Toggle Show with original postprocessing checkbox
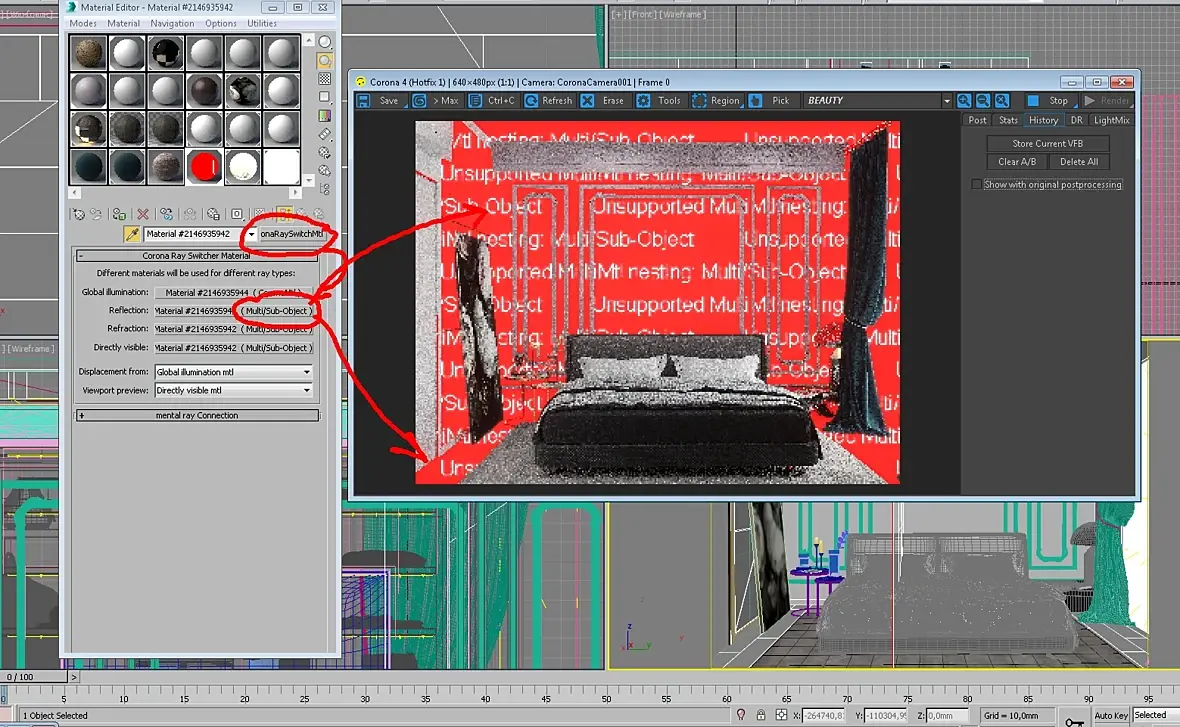Viewport: 1180px width, 727px height. point(976,184)
